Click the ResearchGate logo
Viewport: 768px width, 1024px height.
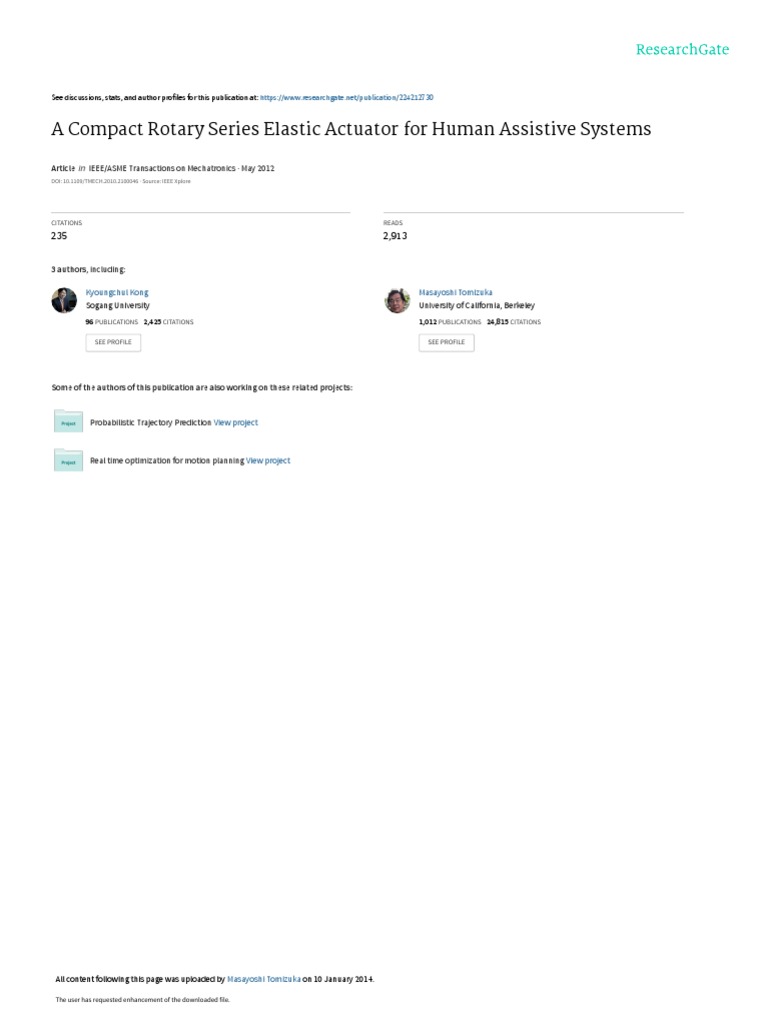(x=682, y=49)
